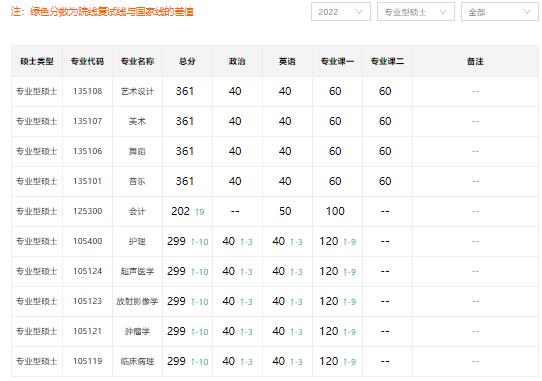Click the 护理 major name
The image size is (542, 381).
coord(137,241)
